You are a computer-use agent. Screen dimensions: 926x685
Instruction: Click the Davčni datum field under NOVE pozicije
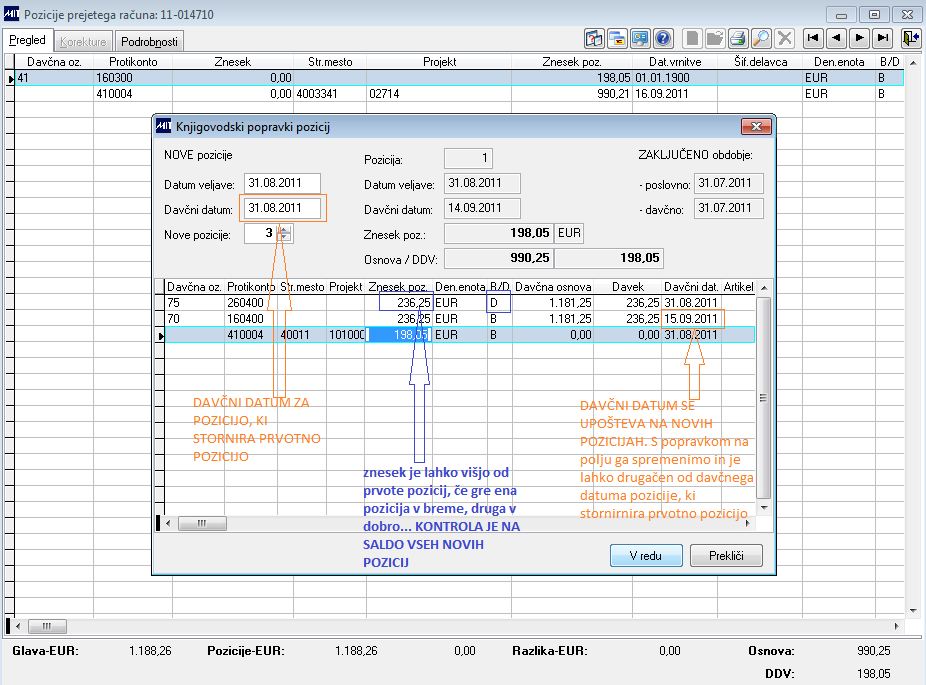(282, 208)
